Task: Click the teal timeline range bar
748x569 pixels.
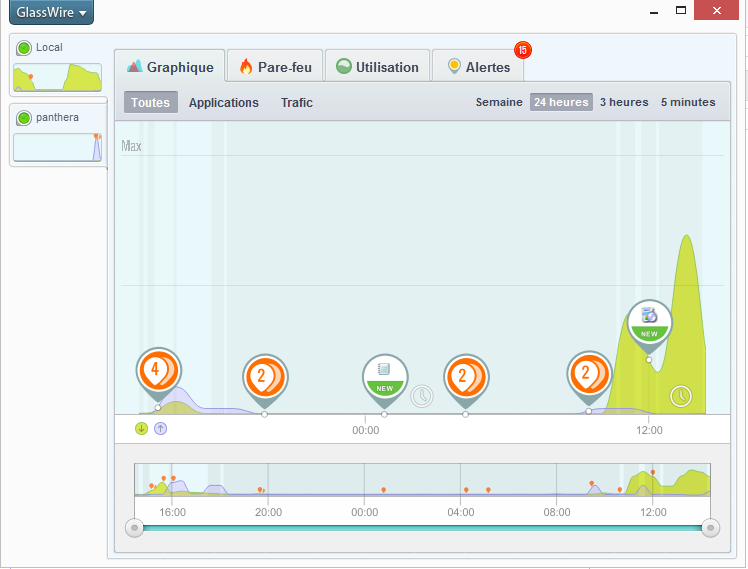Action: pyautogui.click(x=422, y=528)
